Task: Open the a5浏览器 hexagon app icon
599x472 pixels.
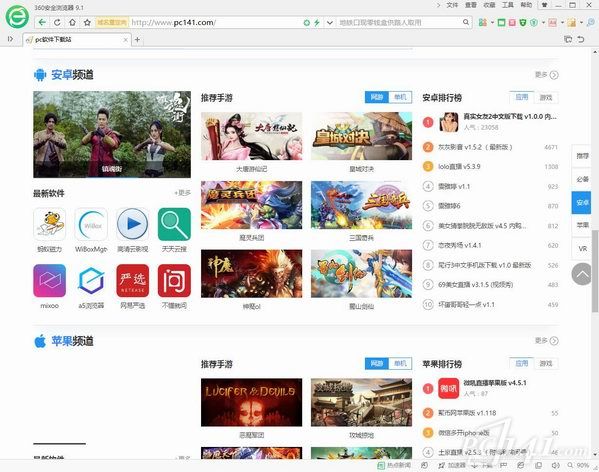Action: [91, 281]
